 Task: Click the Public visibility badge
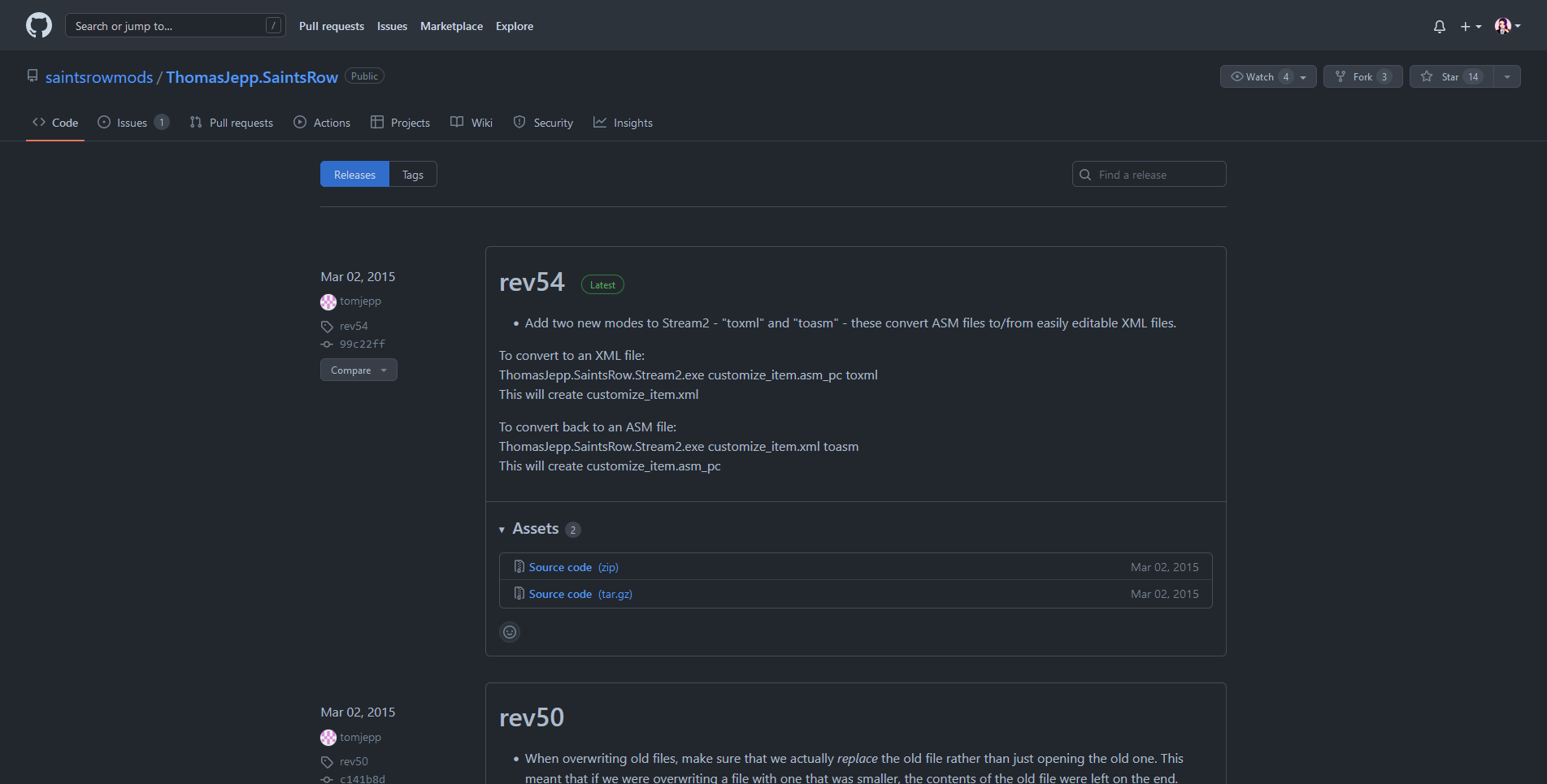pos(364,76)
